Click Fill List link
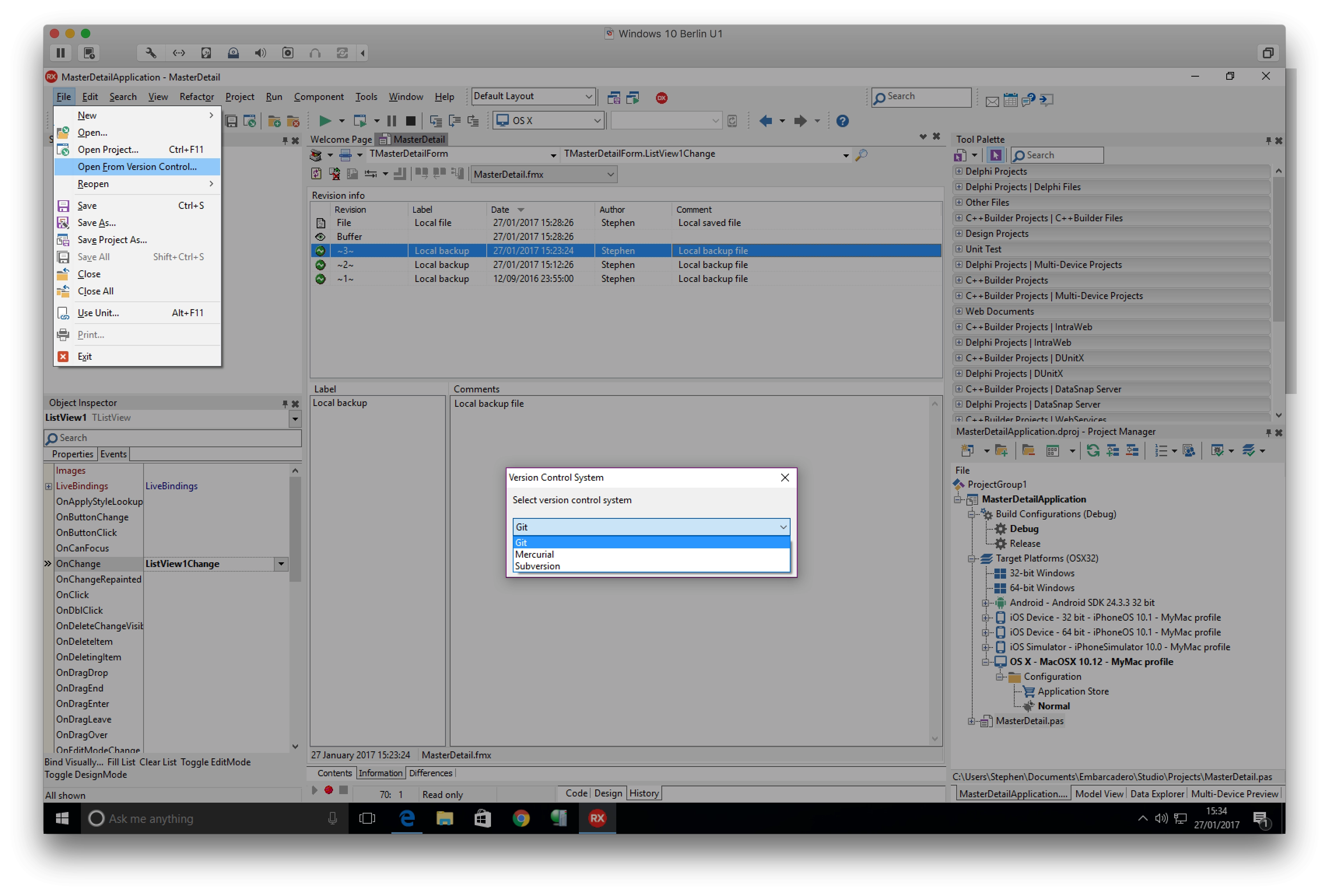The height and width of the screenshot is (896, 1329). [121, 762]
